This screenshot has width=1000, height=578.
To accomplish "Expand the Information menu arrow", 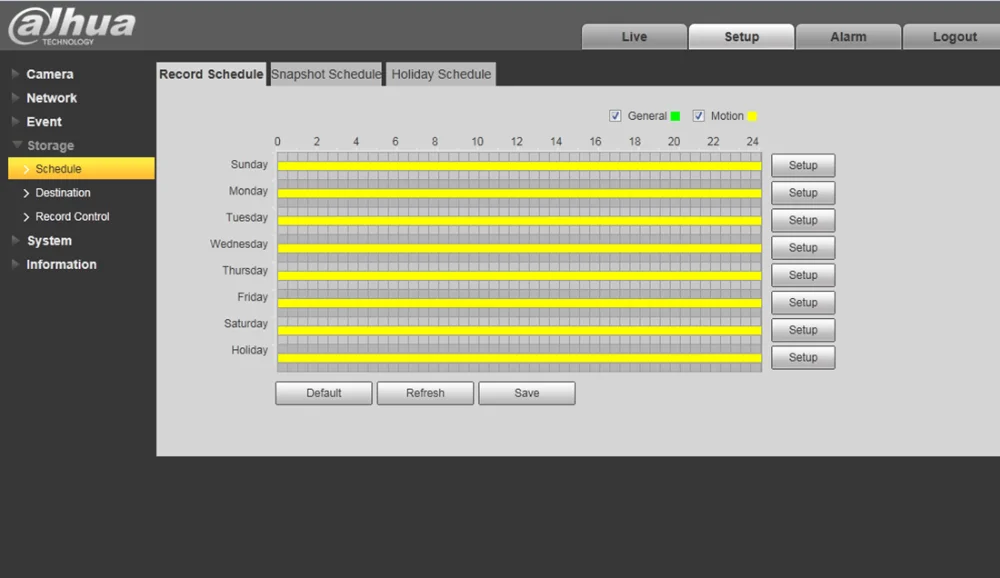I will (15, 264).
